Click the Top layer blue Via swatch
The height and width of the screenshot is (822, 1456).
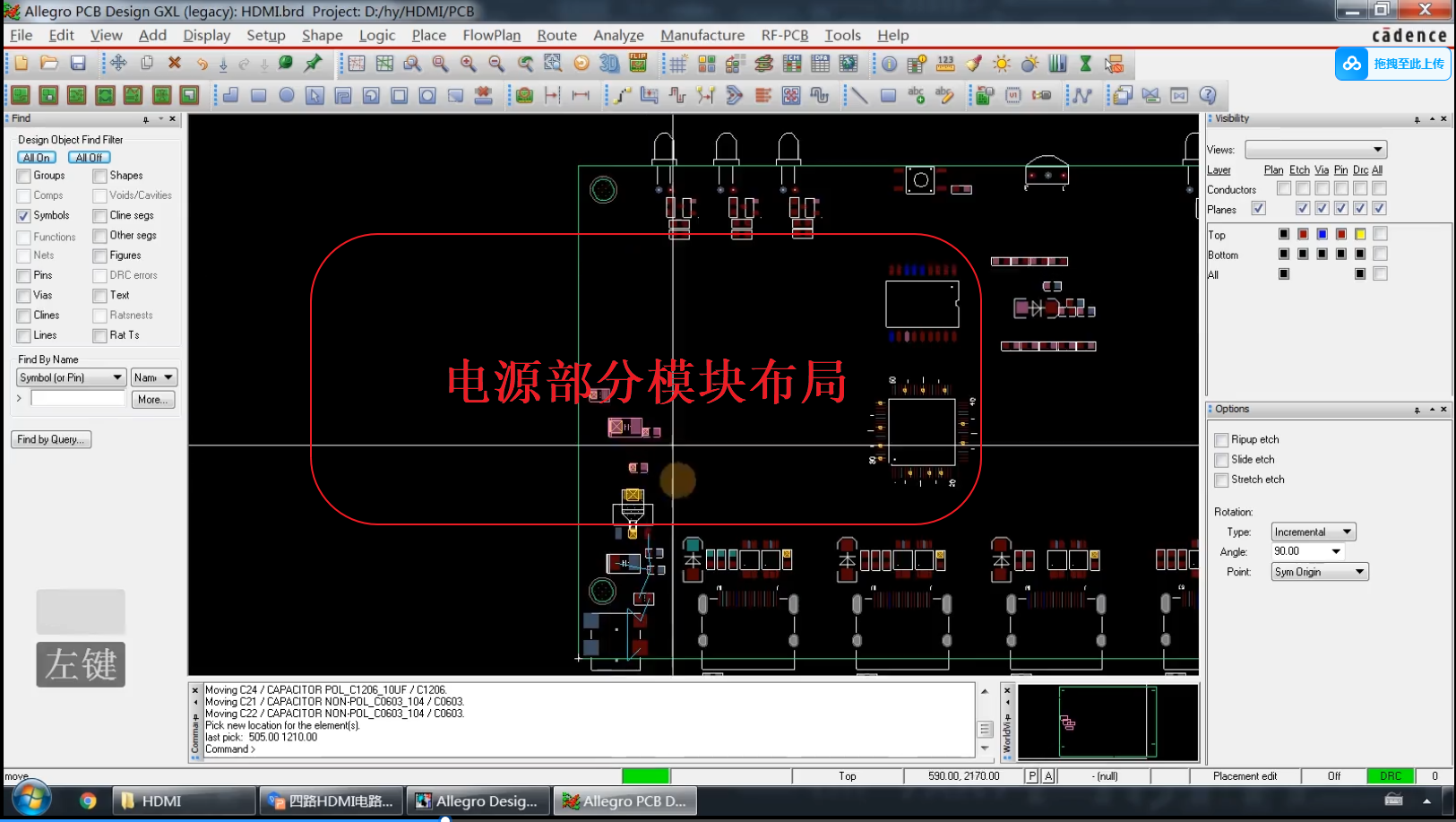(1322, 235)
